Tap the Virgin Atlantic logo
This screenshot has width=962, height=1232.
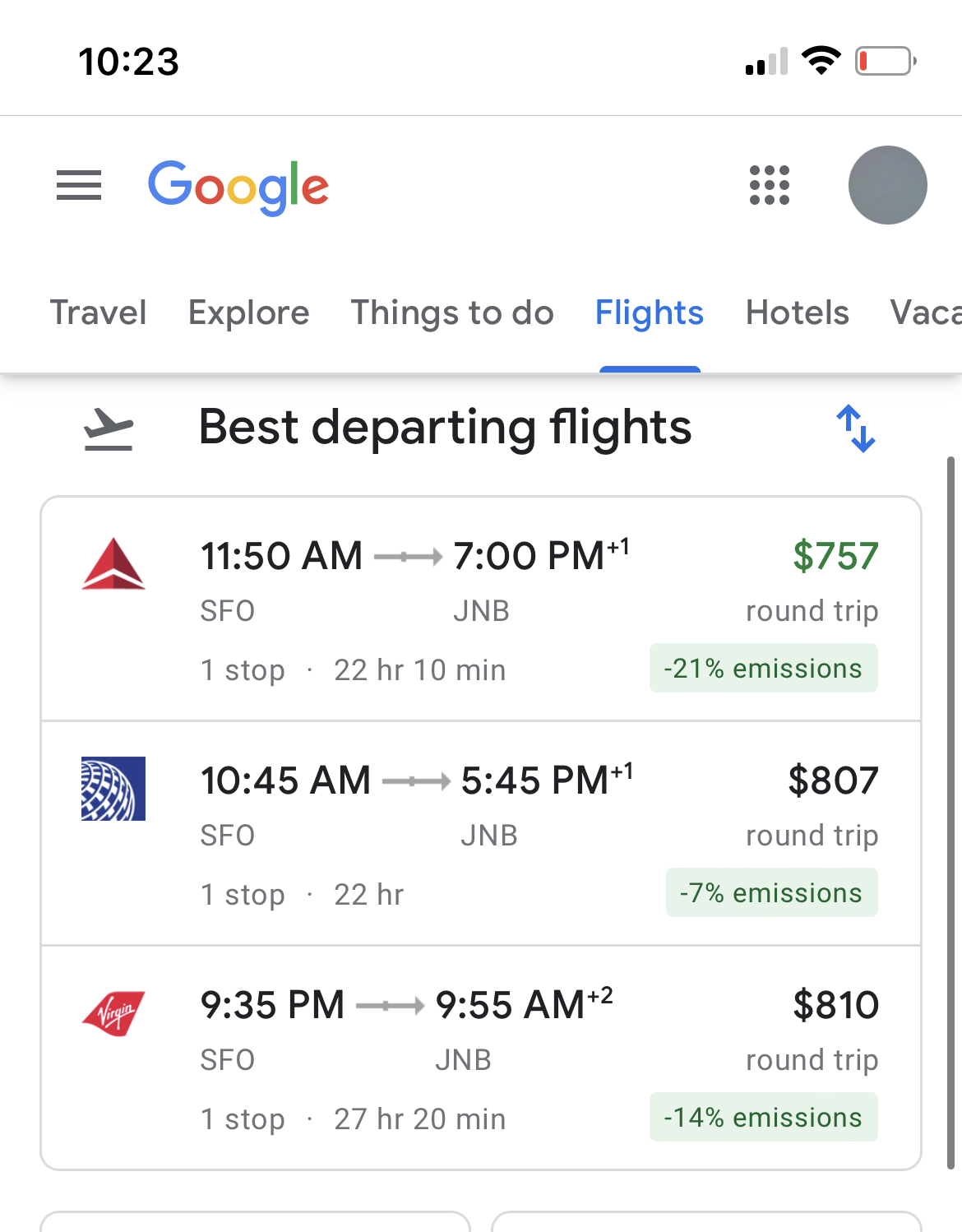coord(113,1013)
